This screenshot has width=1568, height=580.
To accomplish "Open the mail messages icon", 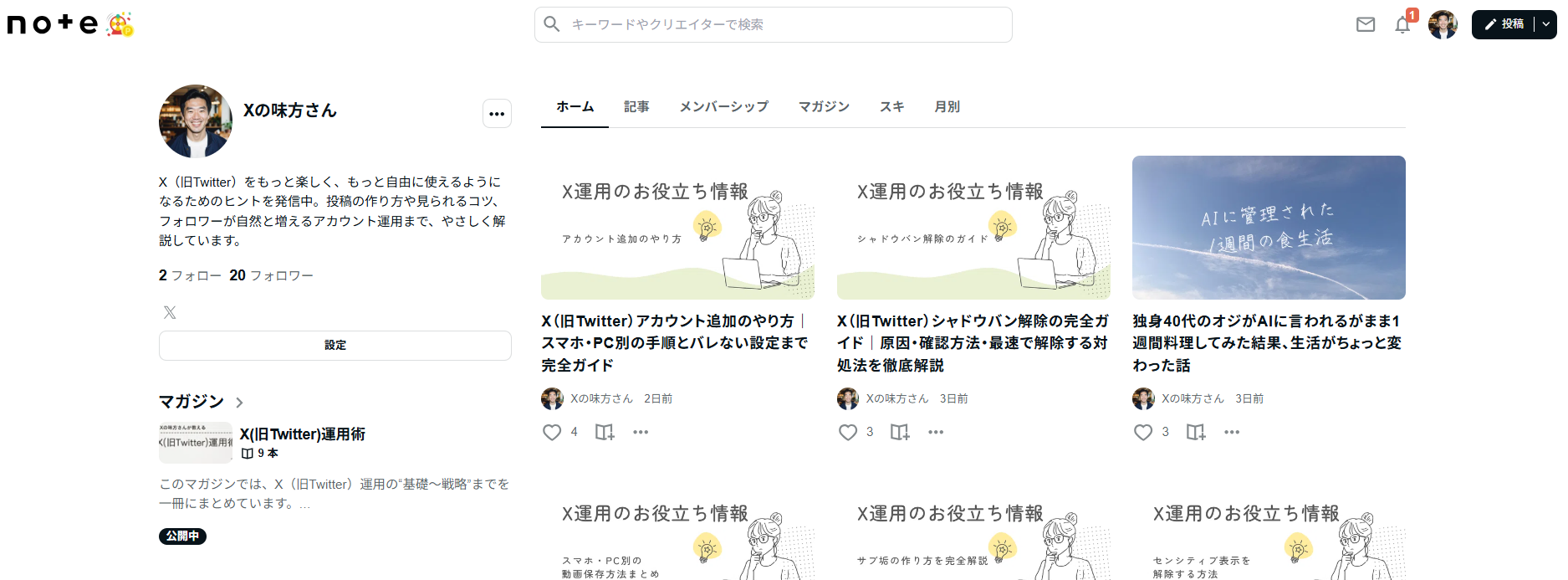I will 1366,25.
